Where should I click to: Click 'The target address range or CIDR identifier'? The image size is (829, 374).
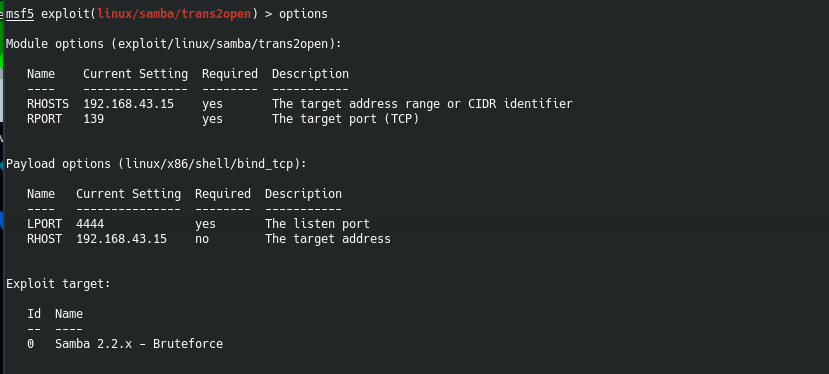[422, 104]
